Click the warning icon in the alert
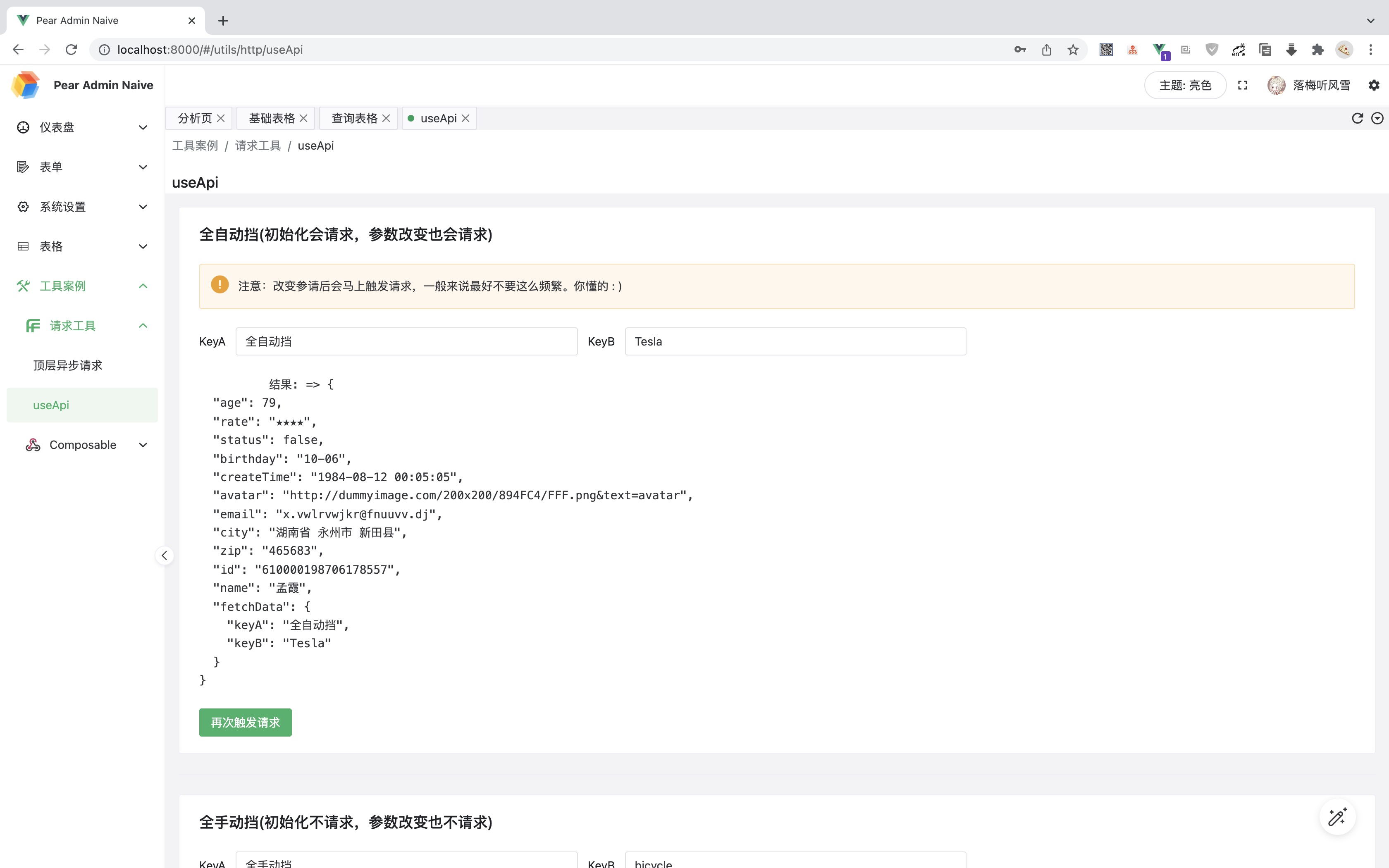This screenshot has width=1389, height=868. pos(220,284)
